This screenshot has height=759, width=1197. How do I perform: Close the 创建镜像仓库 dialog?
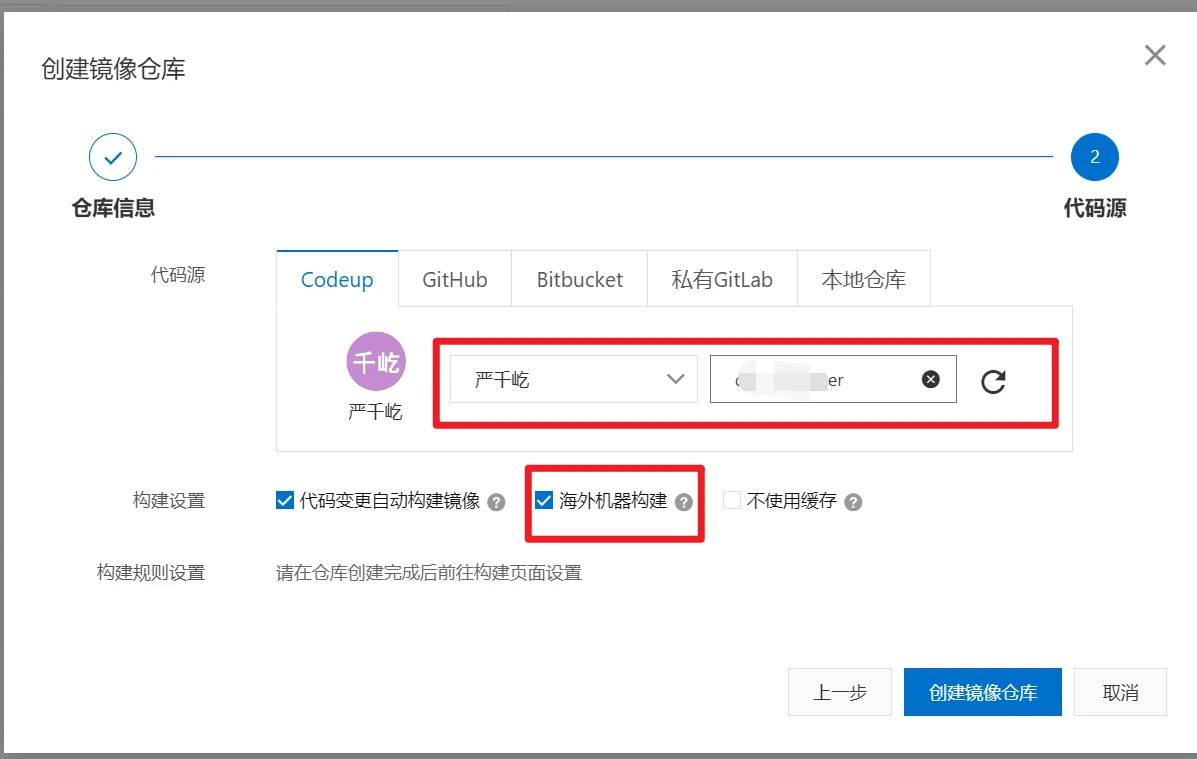pyautogui.click(x=1155, y=55)
